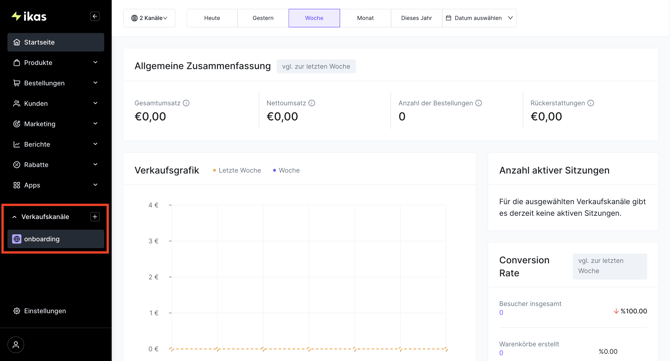Screen dimensions: 670x361
Task: Select the Dieses Jahr tab
Action: 417,18
